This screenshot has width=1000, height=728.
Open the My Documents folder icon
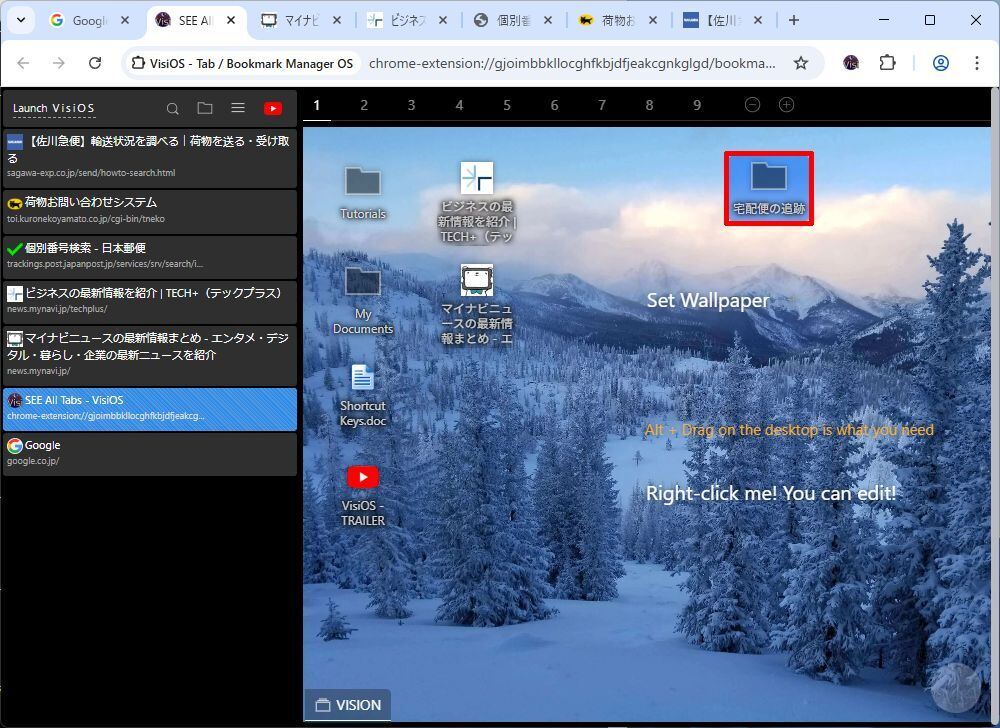(363, 301)
